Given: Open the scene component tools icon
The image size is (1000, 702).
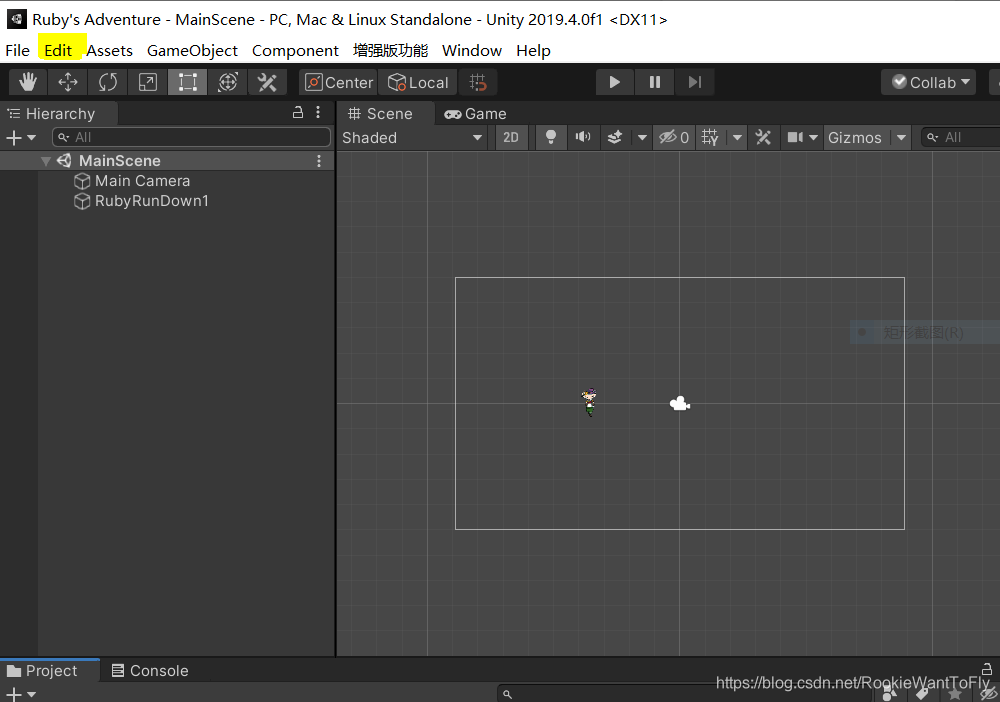Looking at the screenshot, I should point(763,138).
